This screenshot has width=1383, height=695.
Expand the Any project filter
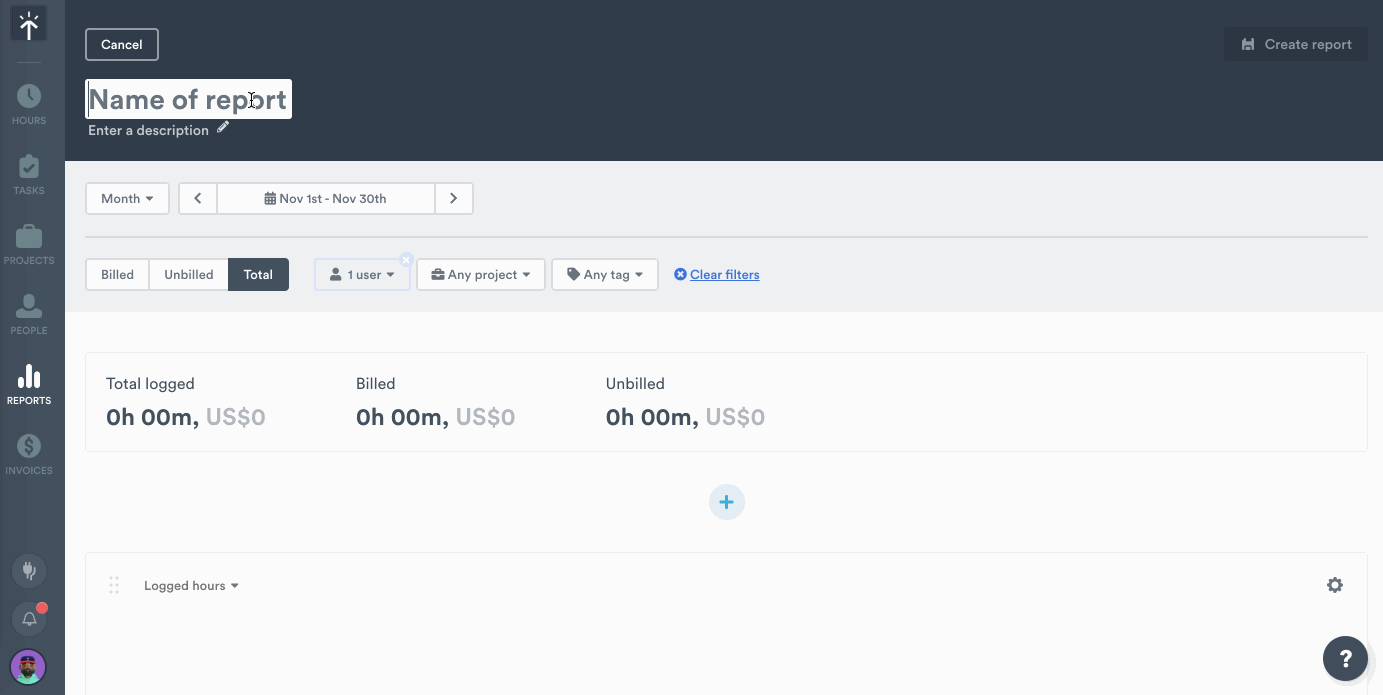480,274
